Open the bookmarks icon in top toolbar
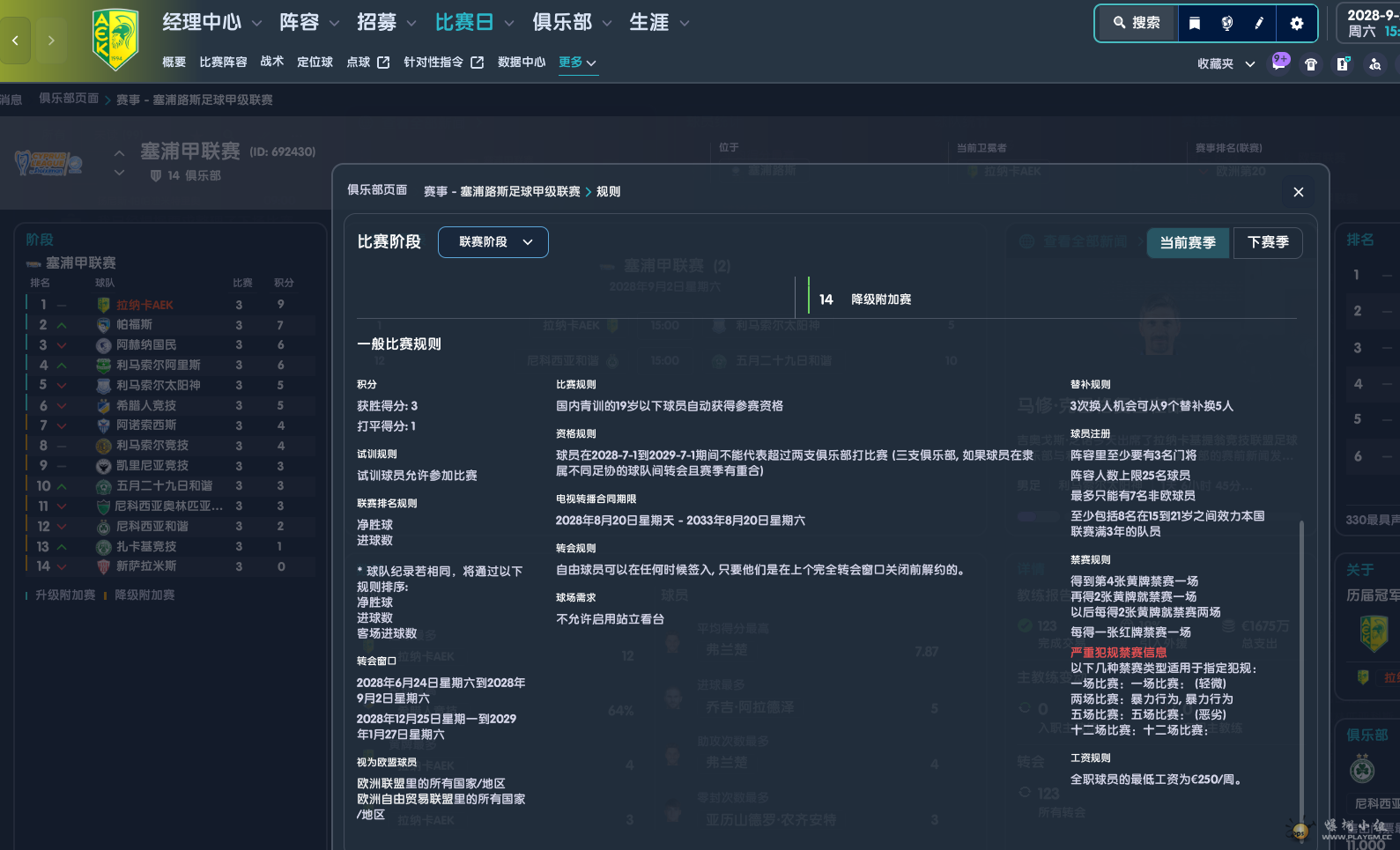The height and width of the screenshot is (850, 1400). tap(1195, 24)
